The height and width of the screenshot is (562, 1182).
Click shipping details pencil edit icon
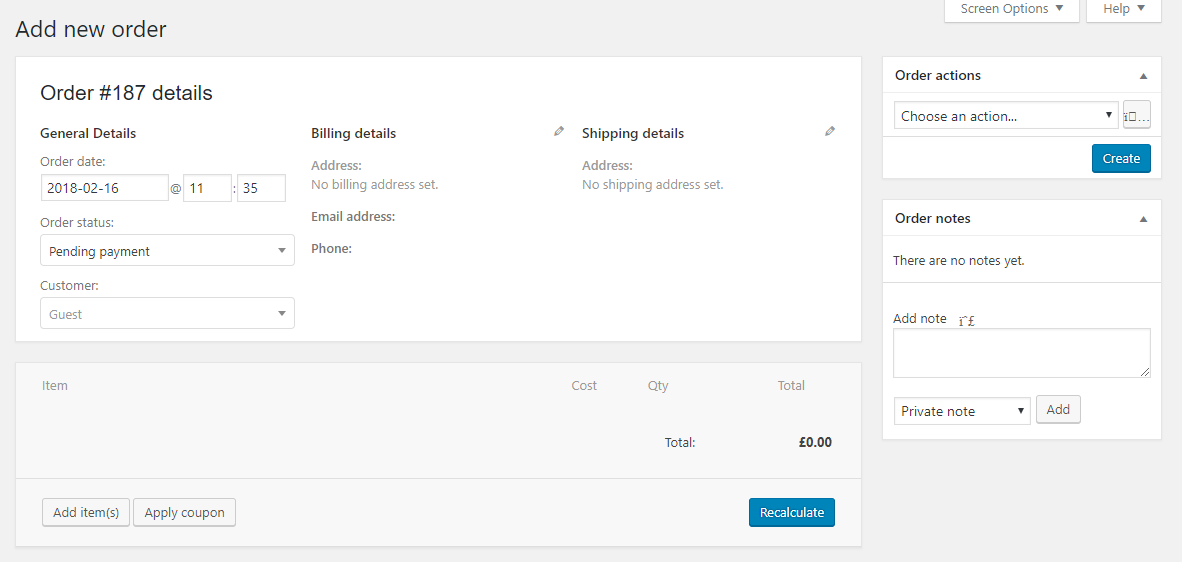(830, 131)
